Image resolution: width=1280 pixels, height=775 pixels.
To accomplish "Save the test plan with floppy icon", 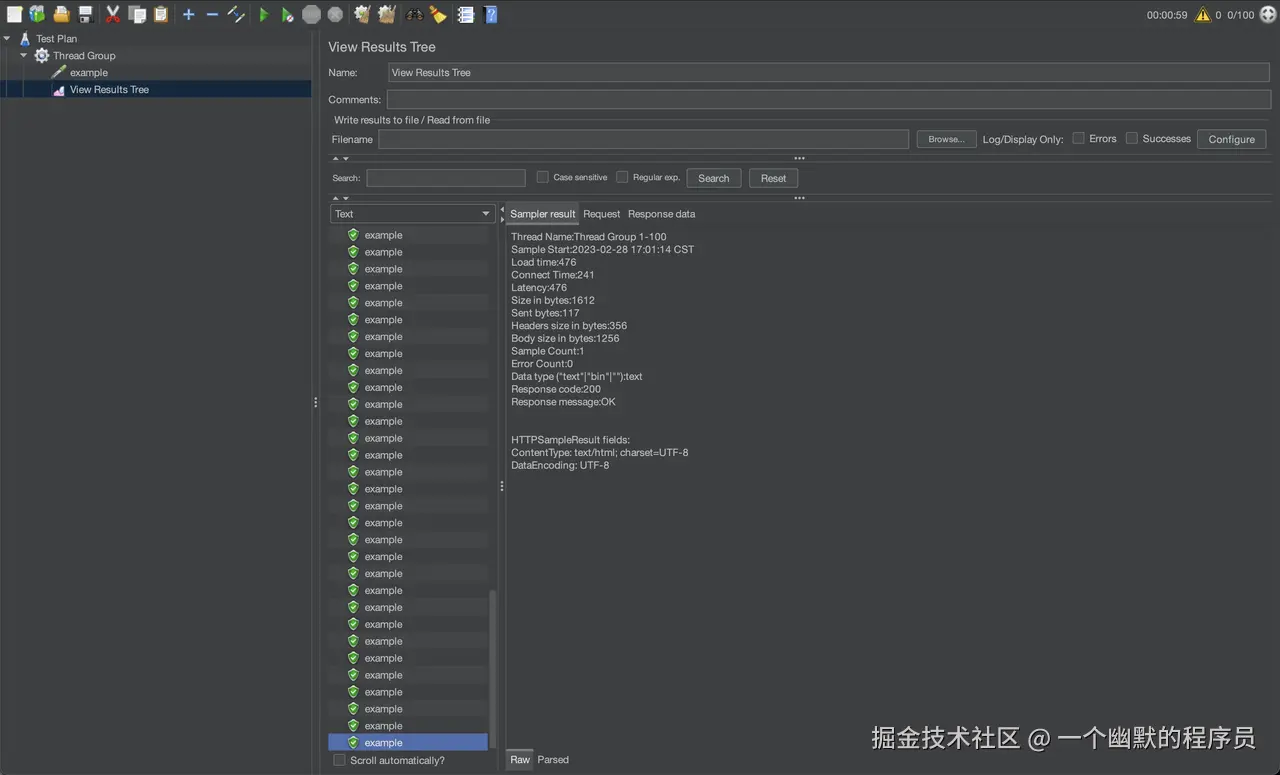I will [85, 14].
